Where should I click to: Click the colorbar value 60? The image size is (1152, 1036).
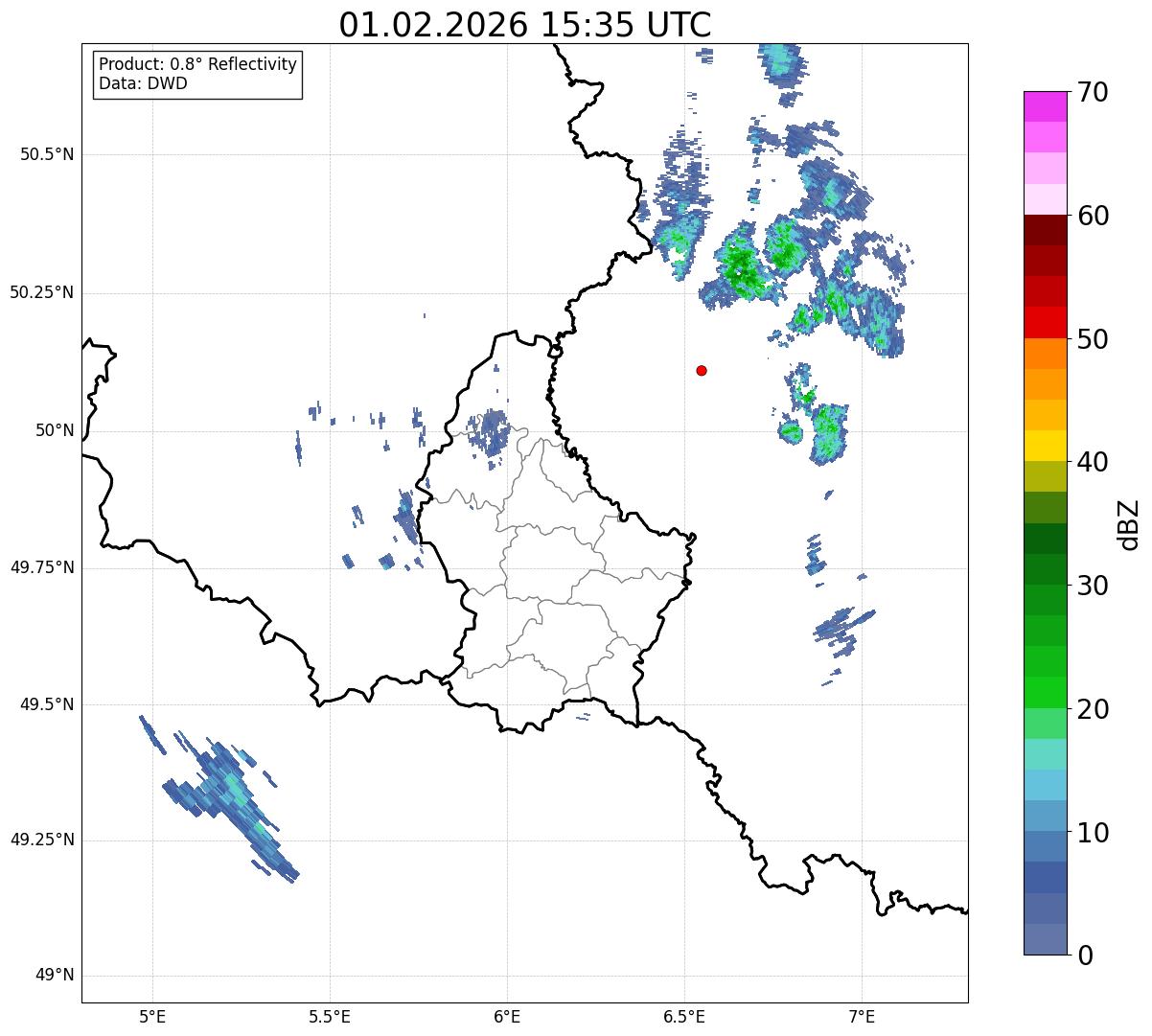click(x=1094, y=216)
